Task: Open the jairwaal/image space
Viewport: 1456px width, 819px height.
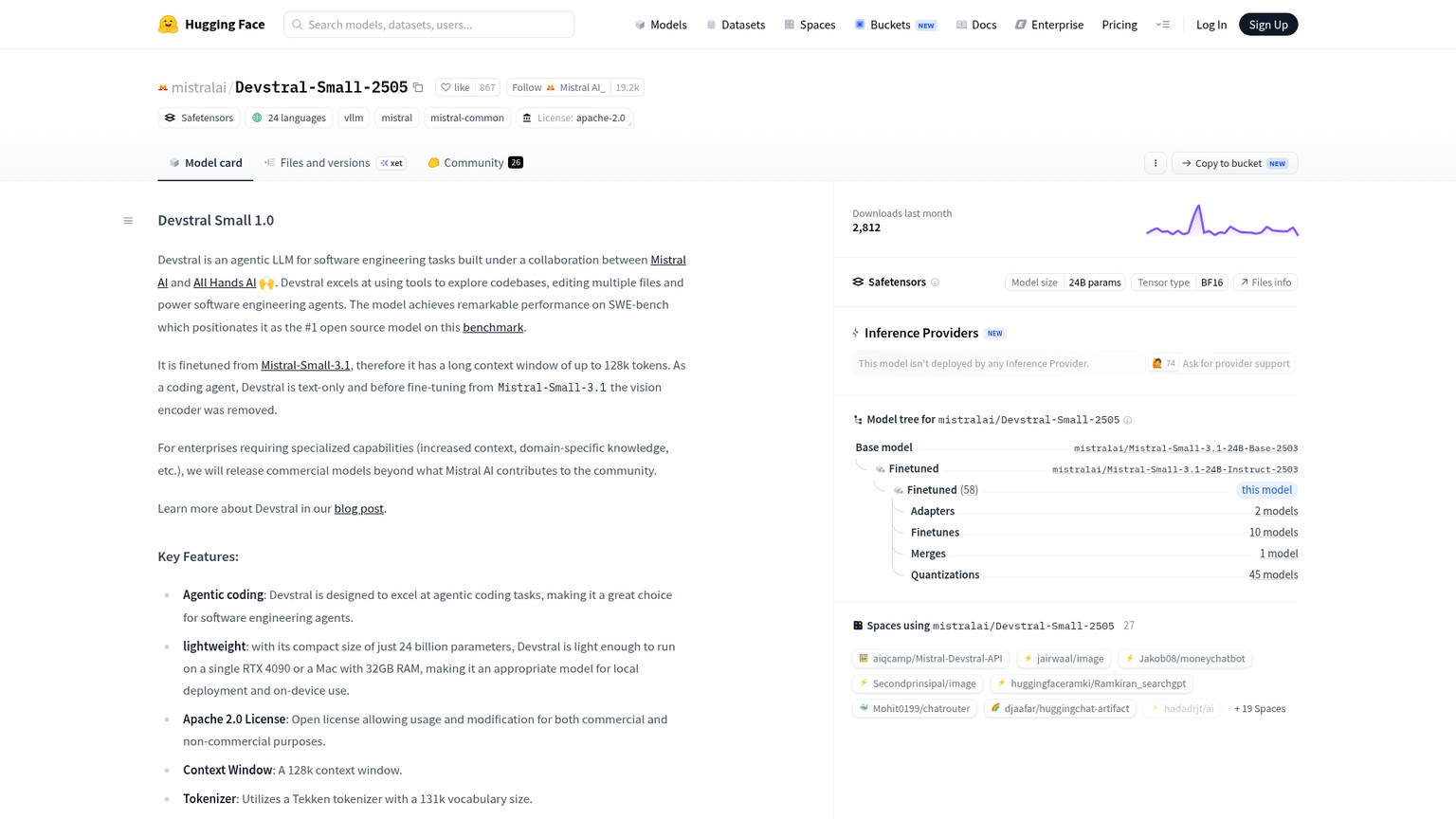Action: pyautogui.click(x=1064, y=659)
